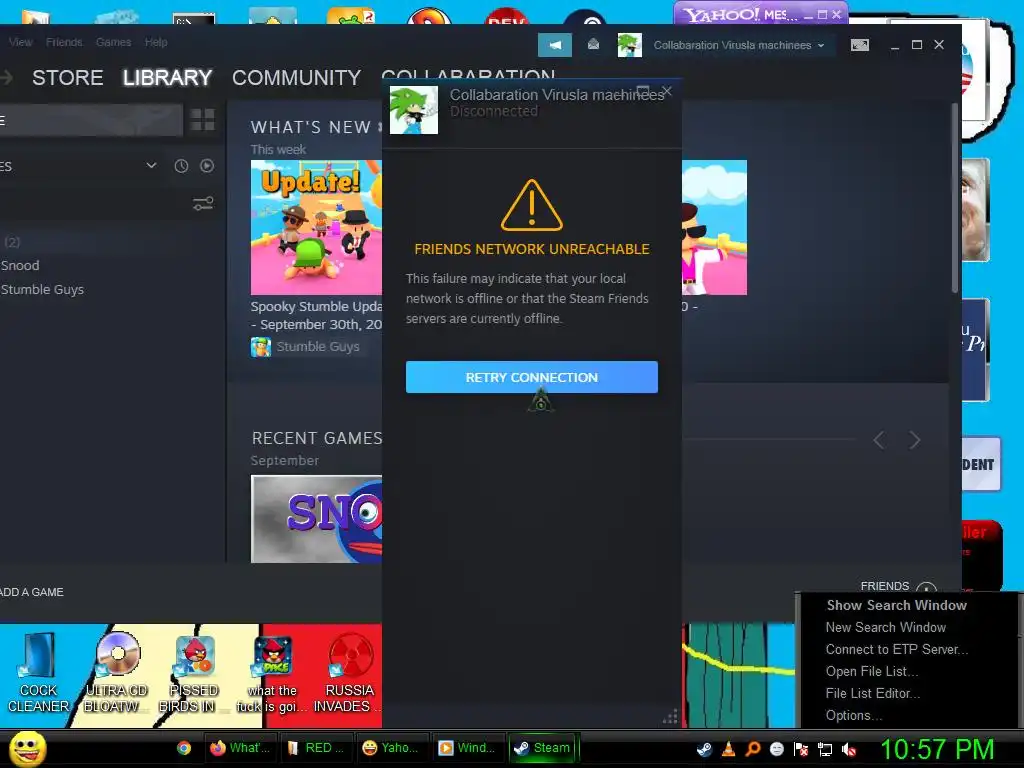Choose Options in the tray context menu
Screen dimensions: 1024x768
coord(854,716)
